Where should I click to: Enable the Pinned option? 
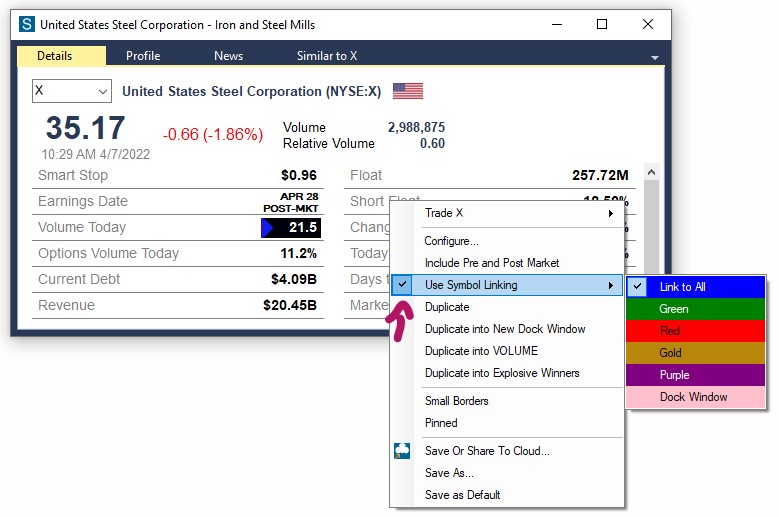coord(441,423)
